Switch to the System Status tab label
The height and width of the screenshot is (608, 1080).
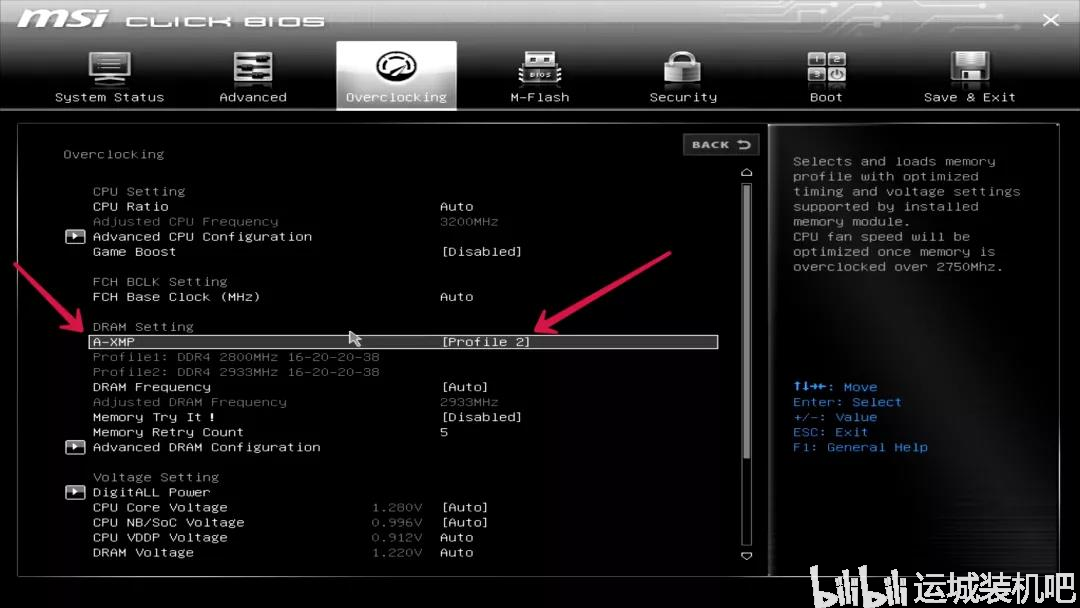click(110, 97)
